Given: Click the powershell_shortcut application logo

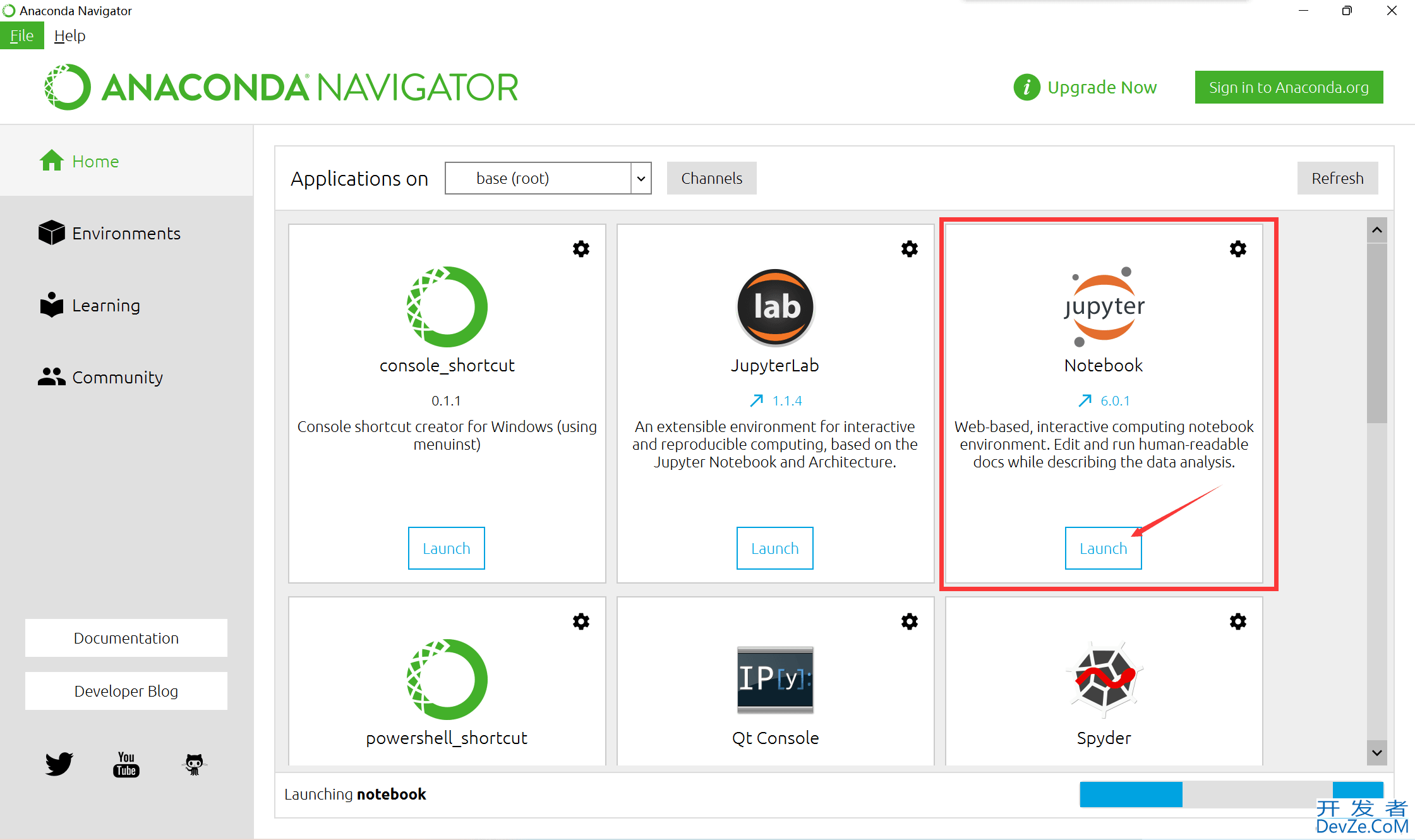Looking at the screenshot, I should click(447, 680).
